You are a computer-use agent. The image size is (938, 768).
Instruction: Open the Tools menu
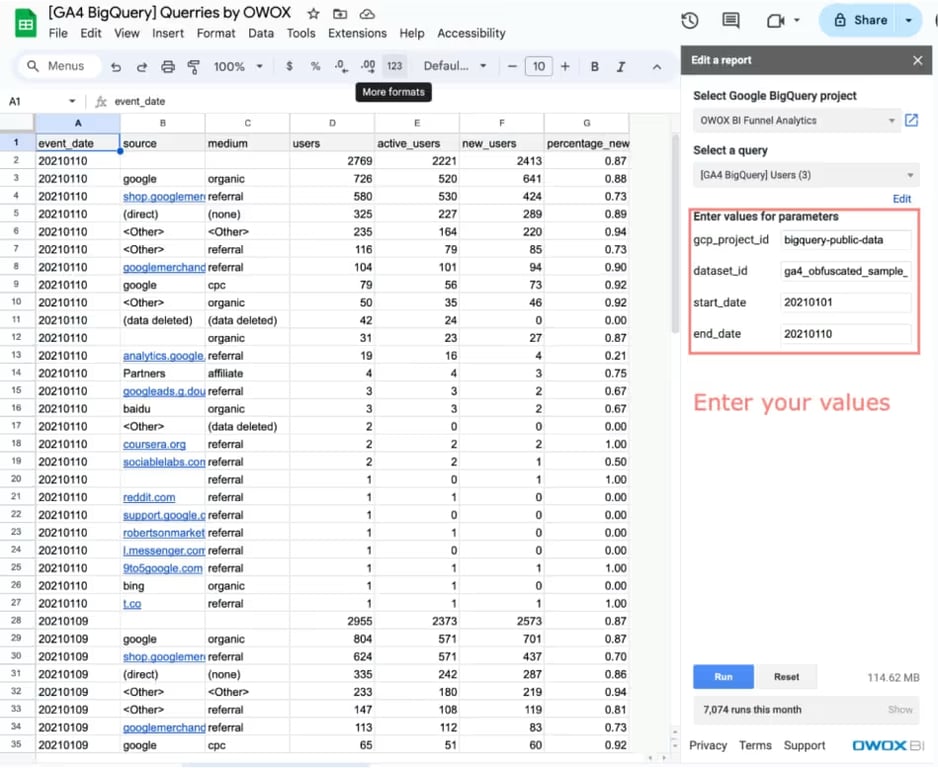[x=301, y=33]
